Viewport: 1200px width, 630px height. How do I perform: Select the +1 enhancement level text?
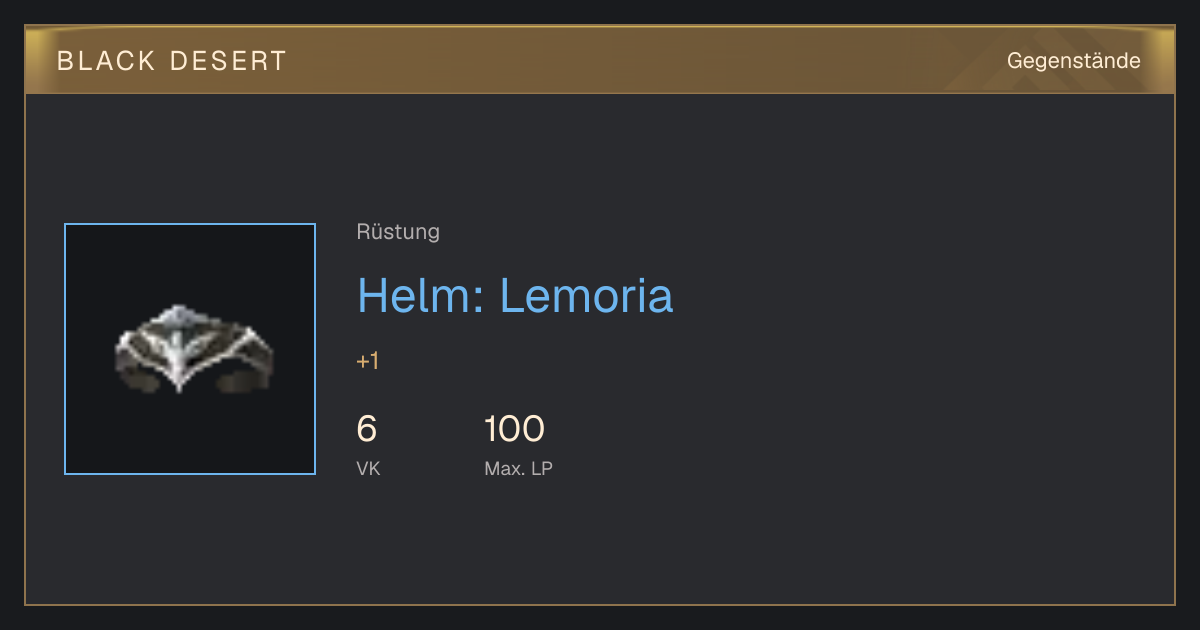tap(368, 361)
